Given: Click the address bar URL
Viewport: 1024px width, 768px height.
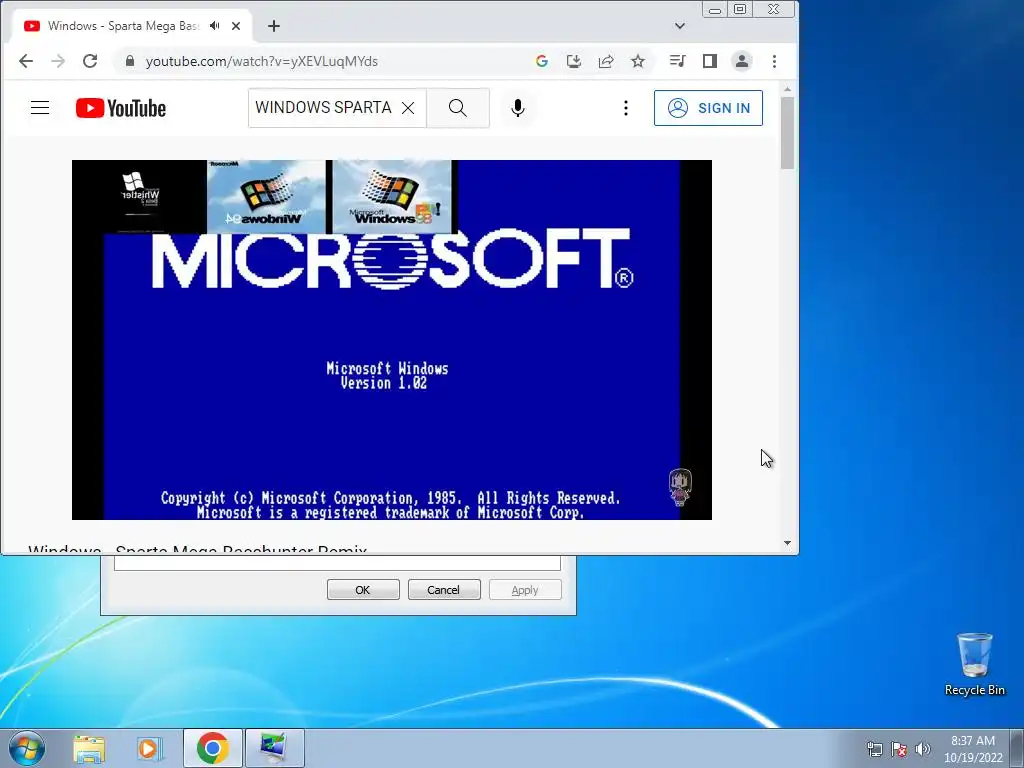Looking at the screenshot, I should pos(261,61).
